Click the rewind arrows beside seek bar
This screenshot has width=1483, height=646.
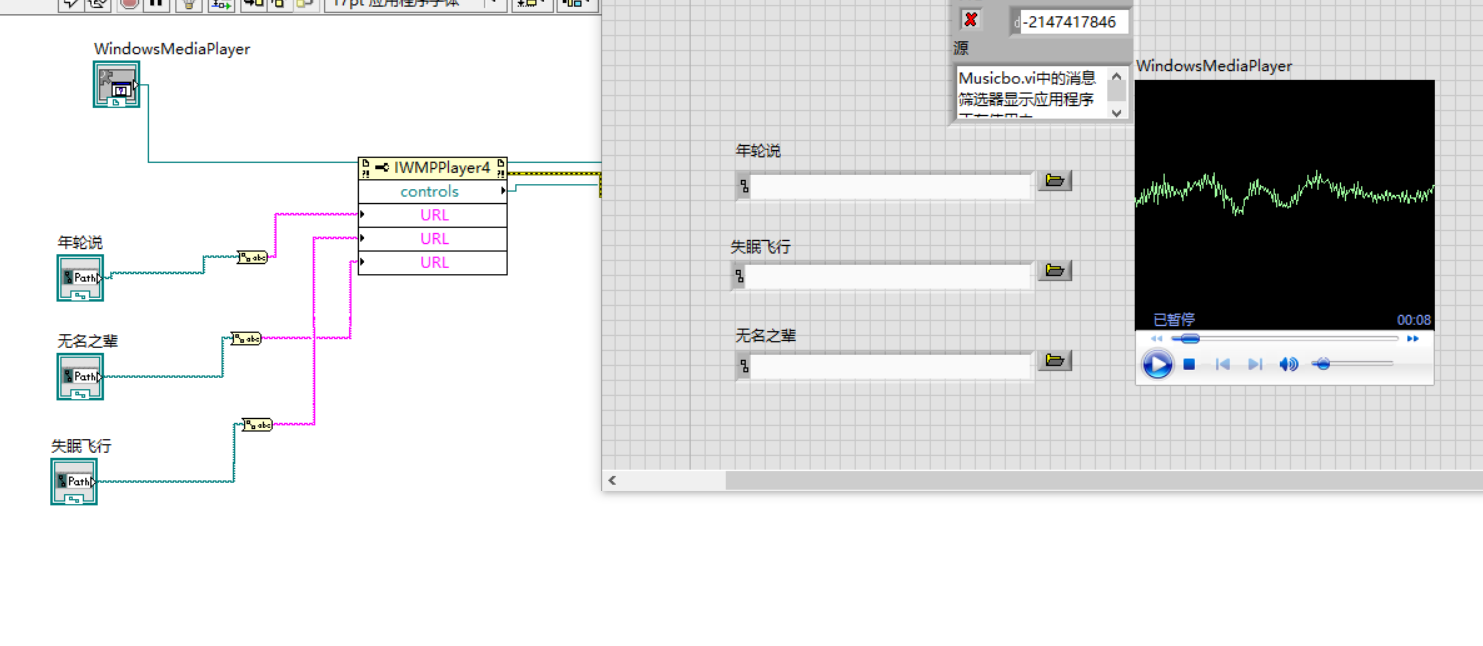pyautogui.click(x=1157, y=339)
